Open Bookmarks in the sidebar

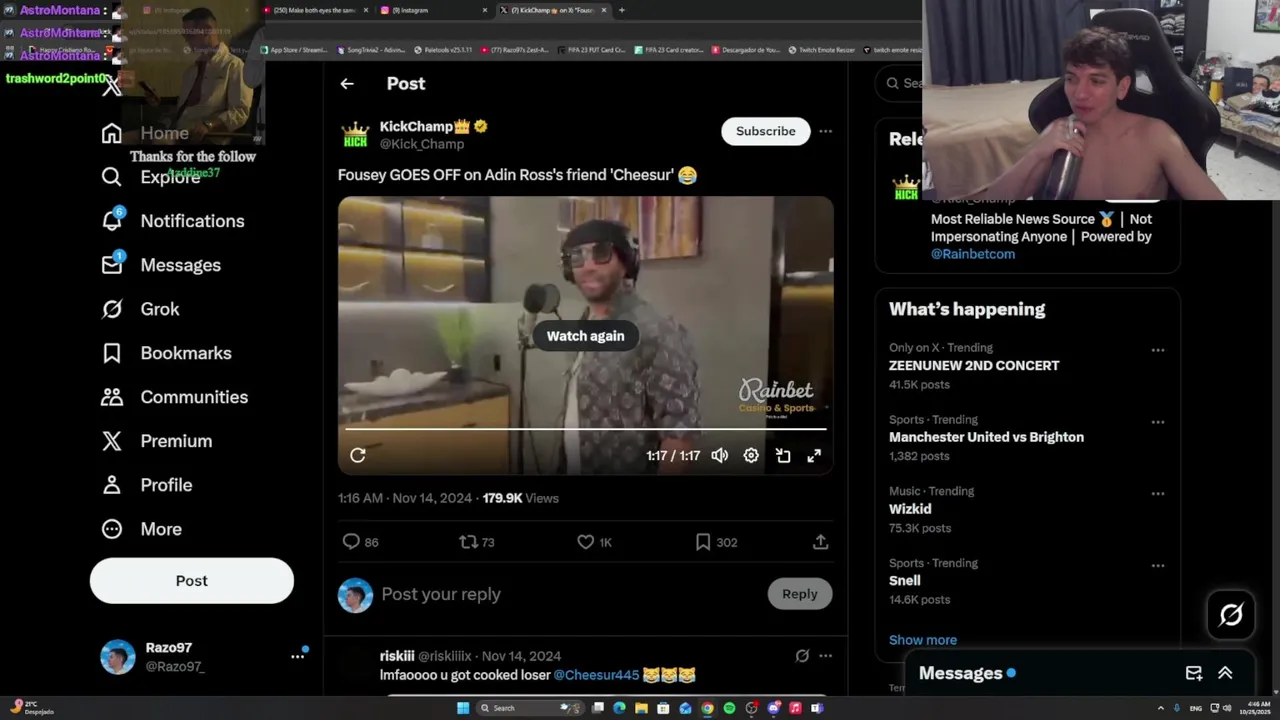click(x=167, y=353)
